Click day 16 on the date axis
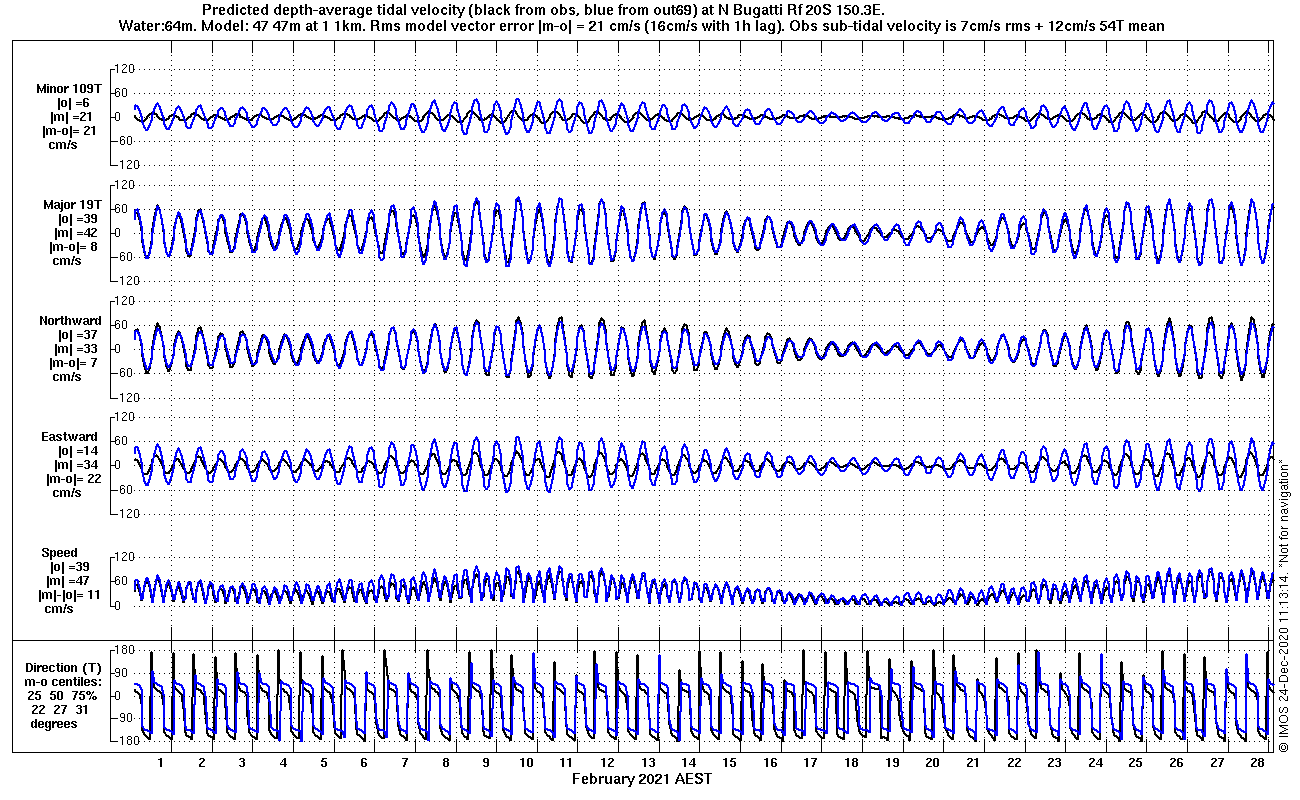This screenshot has width=1300, height=800. pyautogui.click(x=771, y=763)
